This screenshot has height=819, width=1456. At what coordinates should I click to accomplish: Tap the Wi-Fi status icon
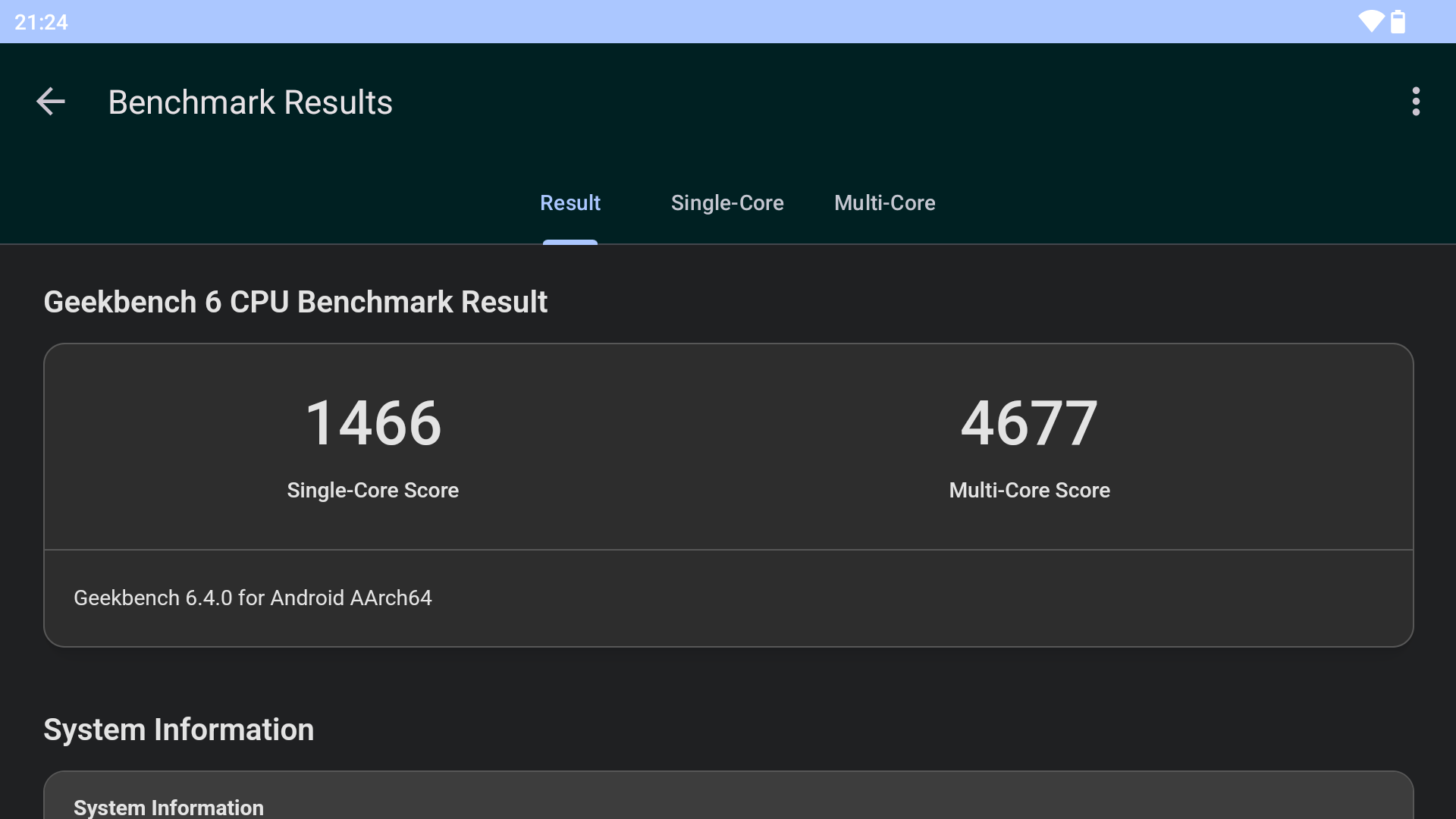click(1371, 21)
